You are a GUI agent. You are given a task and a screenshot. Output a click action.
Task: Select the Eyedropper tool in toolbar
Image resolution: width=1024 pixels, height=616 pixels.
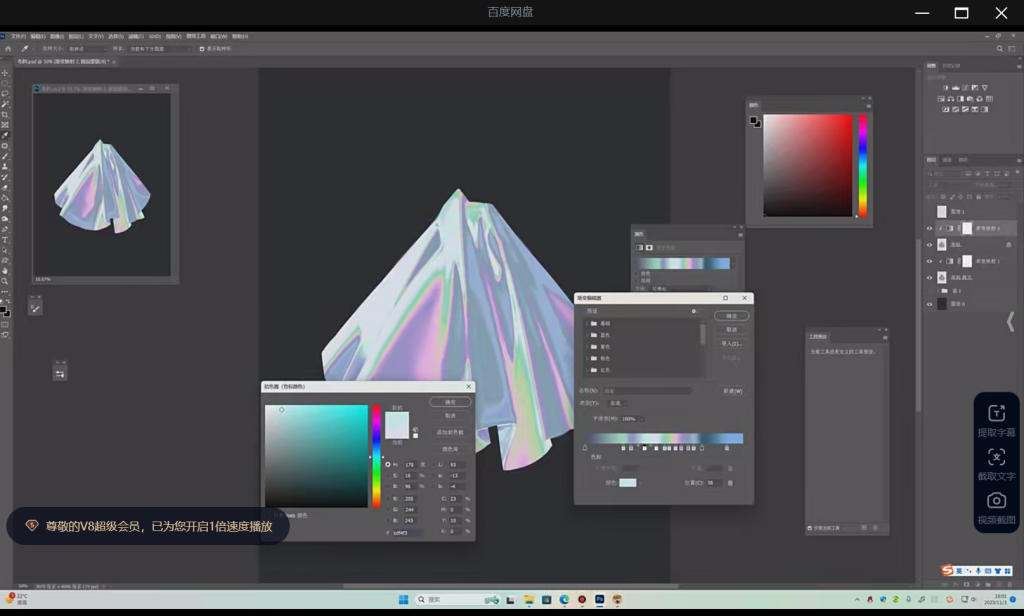click(5, 135)
